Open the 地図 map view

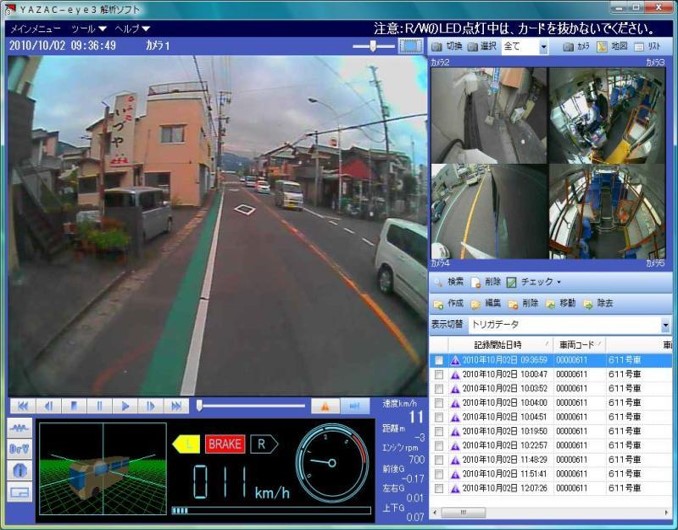(612, 46)
